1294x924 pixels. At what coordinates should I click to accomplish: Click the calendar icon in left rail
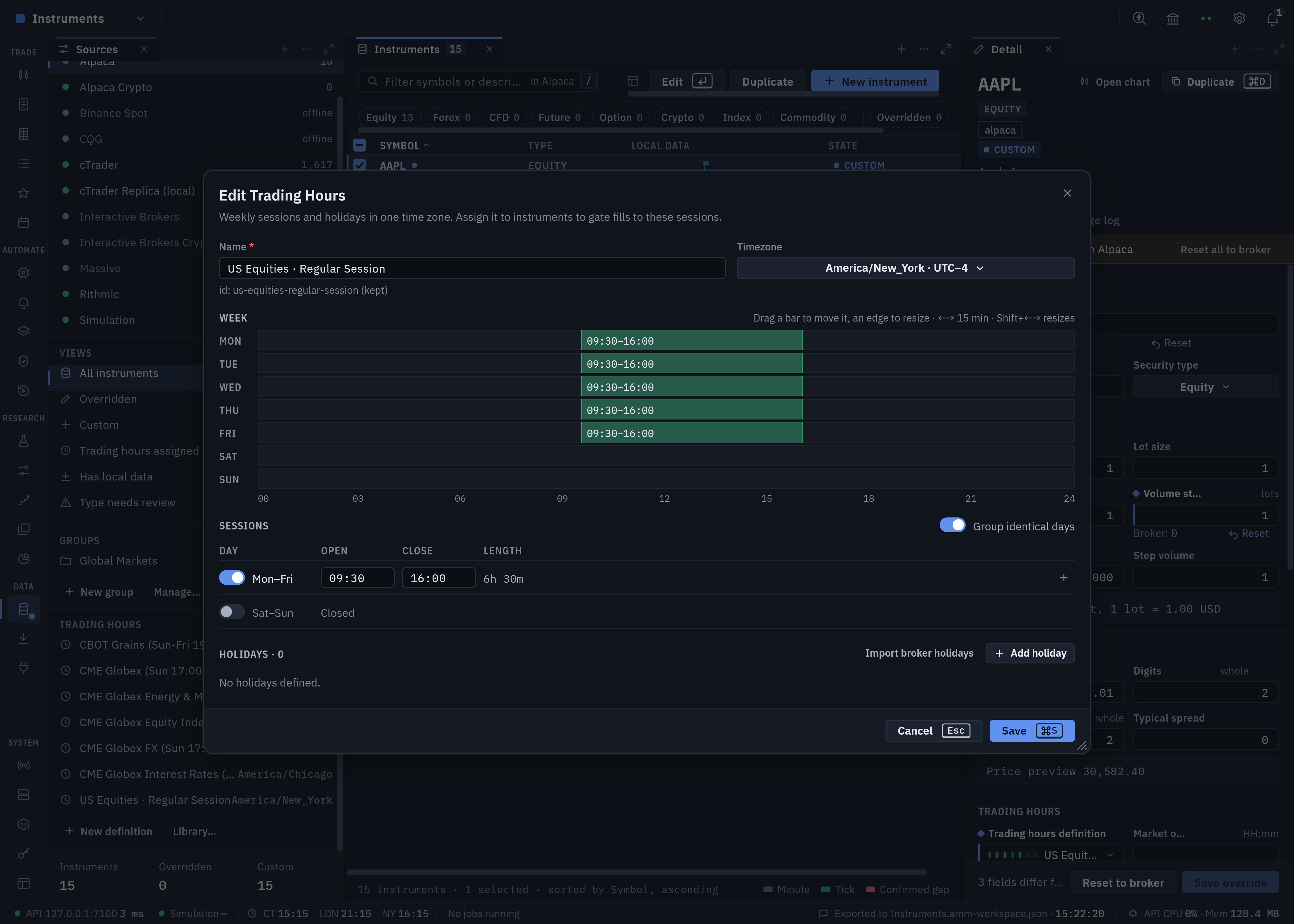23,222
